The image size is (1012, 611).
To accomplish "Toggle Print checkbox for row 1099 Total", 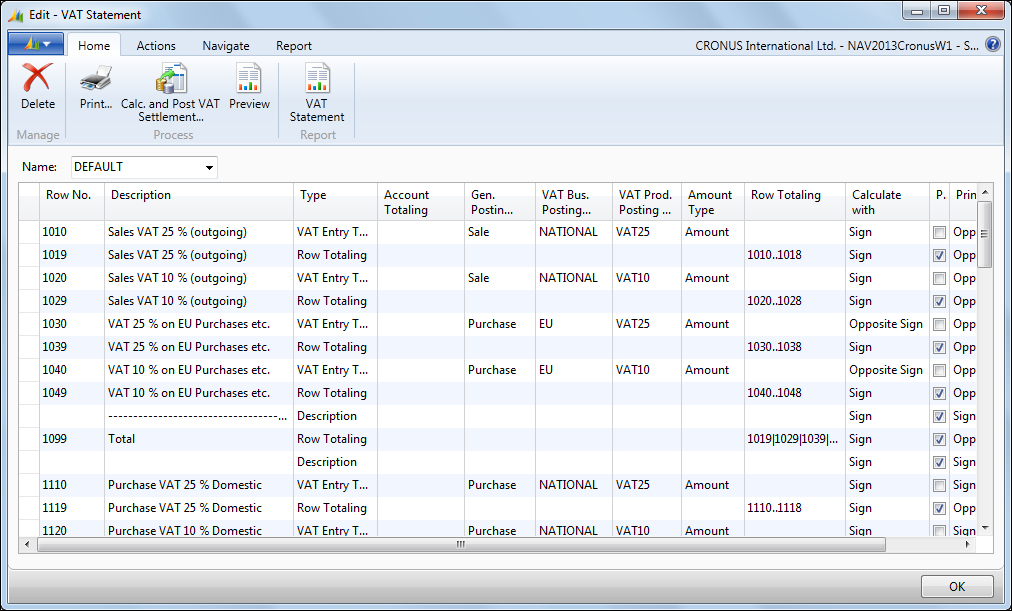I will click(939, 439).
